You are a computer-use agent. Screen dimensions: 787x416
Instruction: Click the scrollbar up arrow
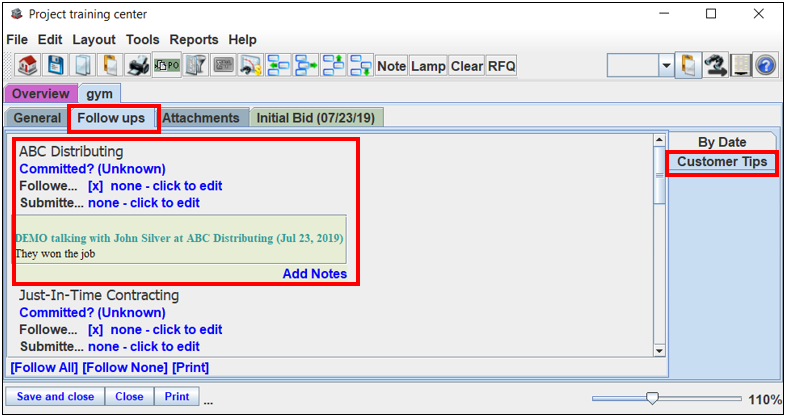[659, 140]
